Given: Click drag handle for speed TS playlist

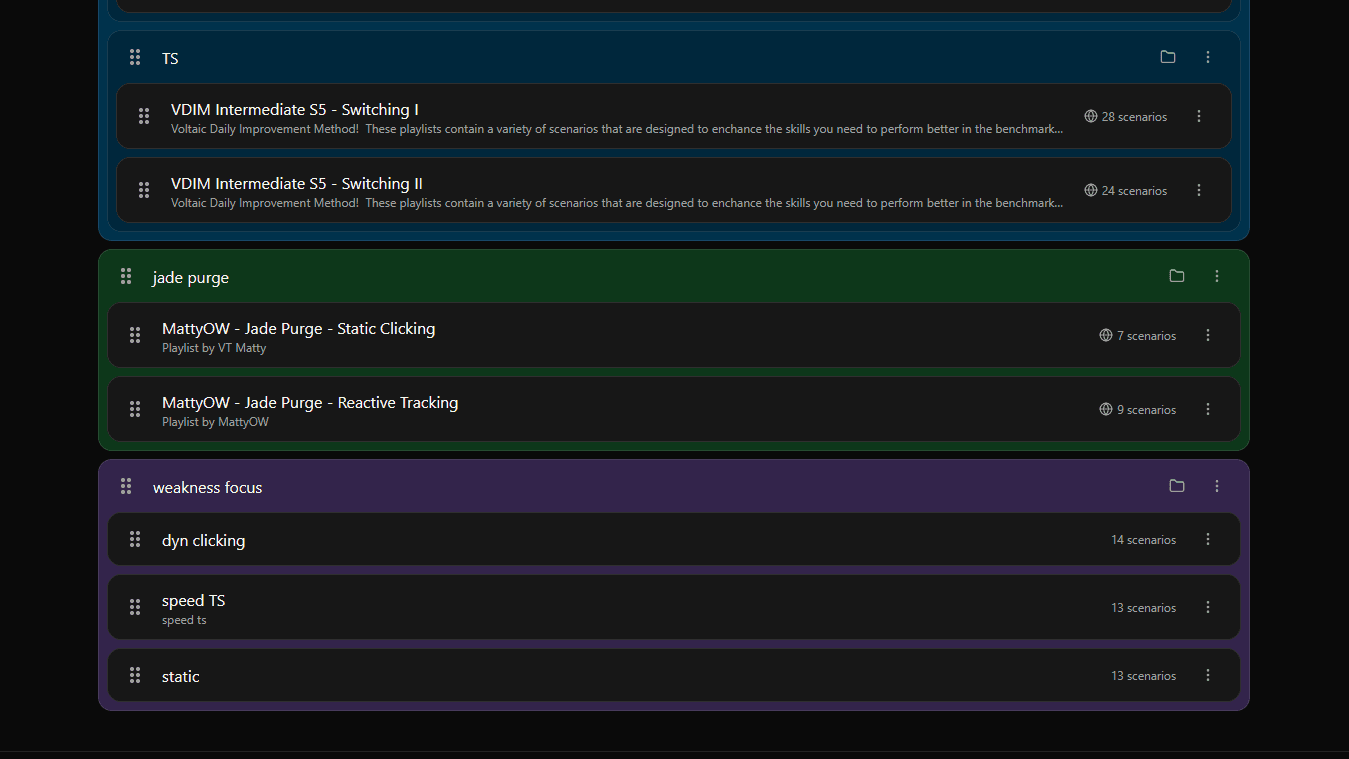Looking at the screenshot, I should [135, 607].
